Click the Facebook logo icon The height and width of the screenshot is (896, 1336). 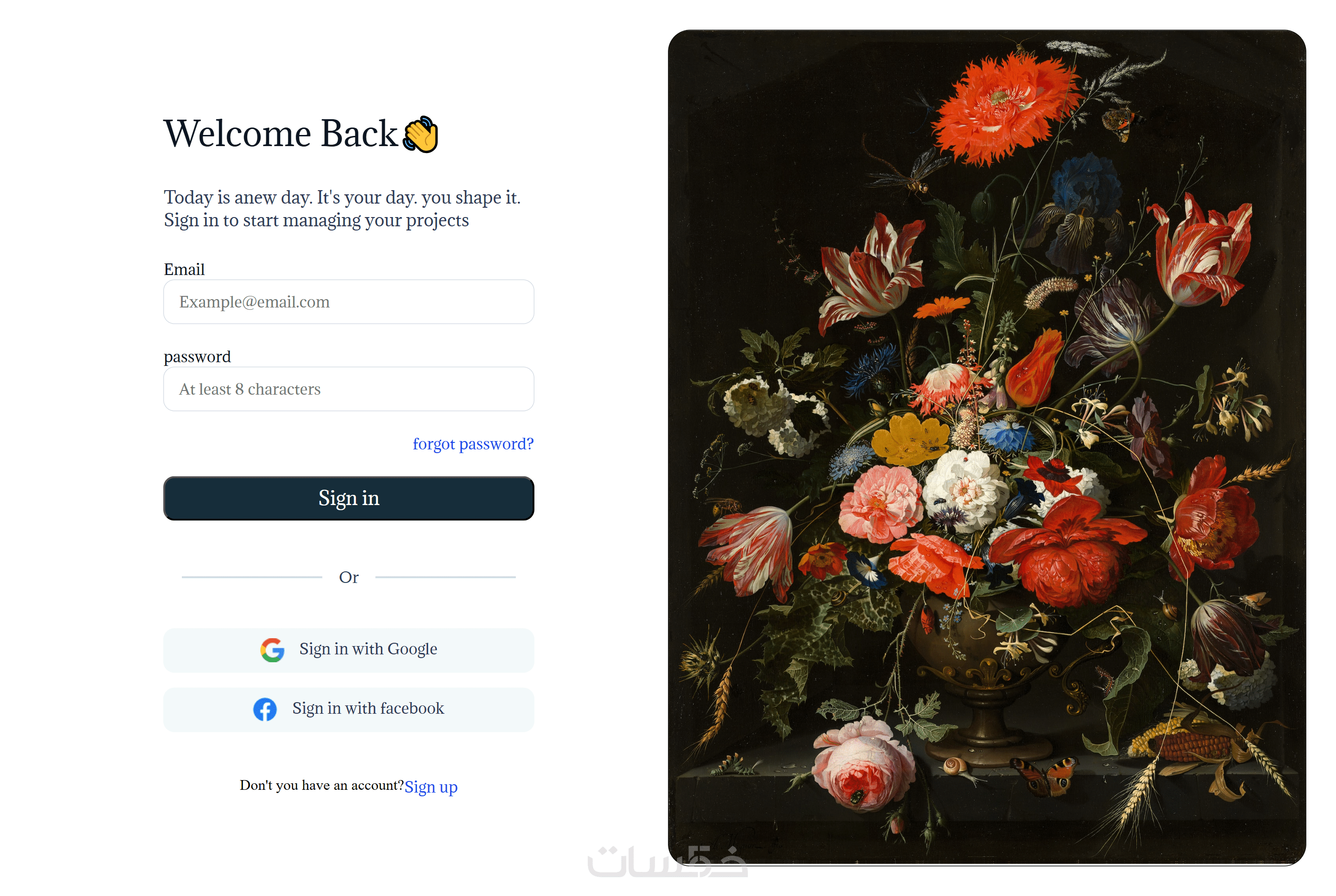pyautogui.click(x=264, y=709)
